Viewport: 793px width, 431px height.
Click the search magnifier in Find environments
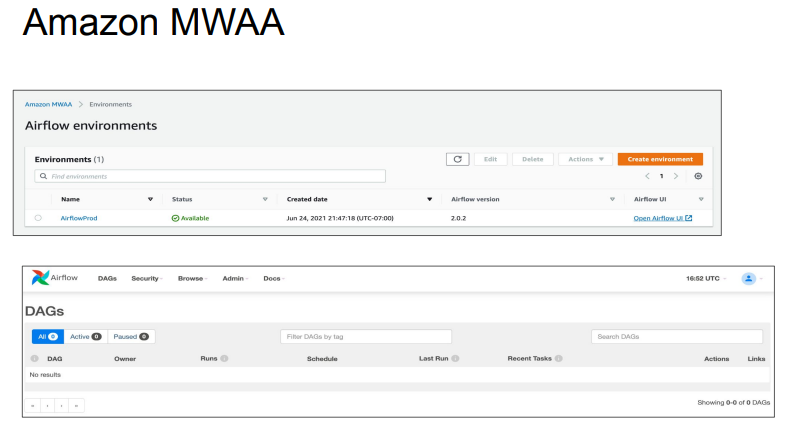coord(43,176)
